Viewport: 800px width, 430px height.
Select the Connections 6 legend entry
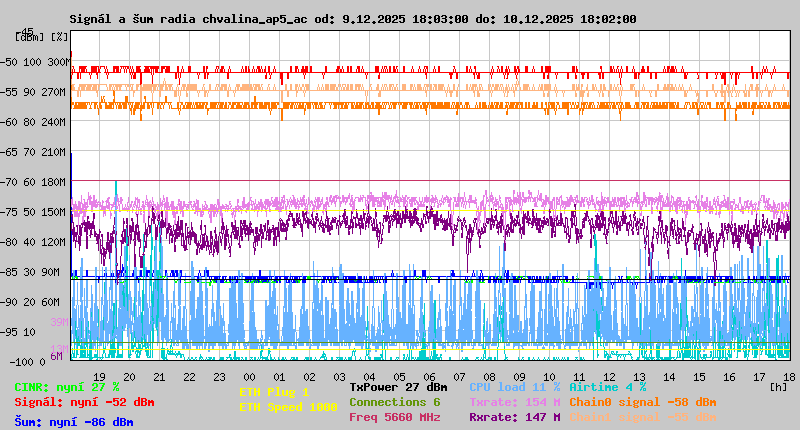click(x=394, y=401)
